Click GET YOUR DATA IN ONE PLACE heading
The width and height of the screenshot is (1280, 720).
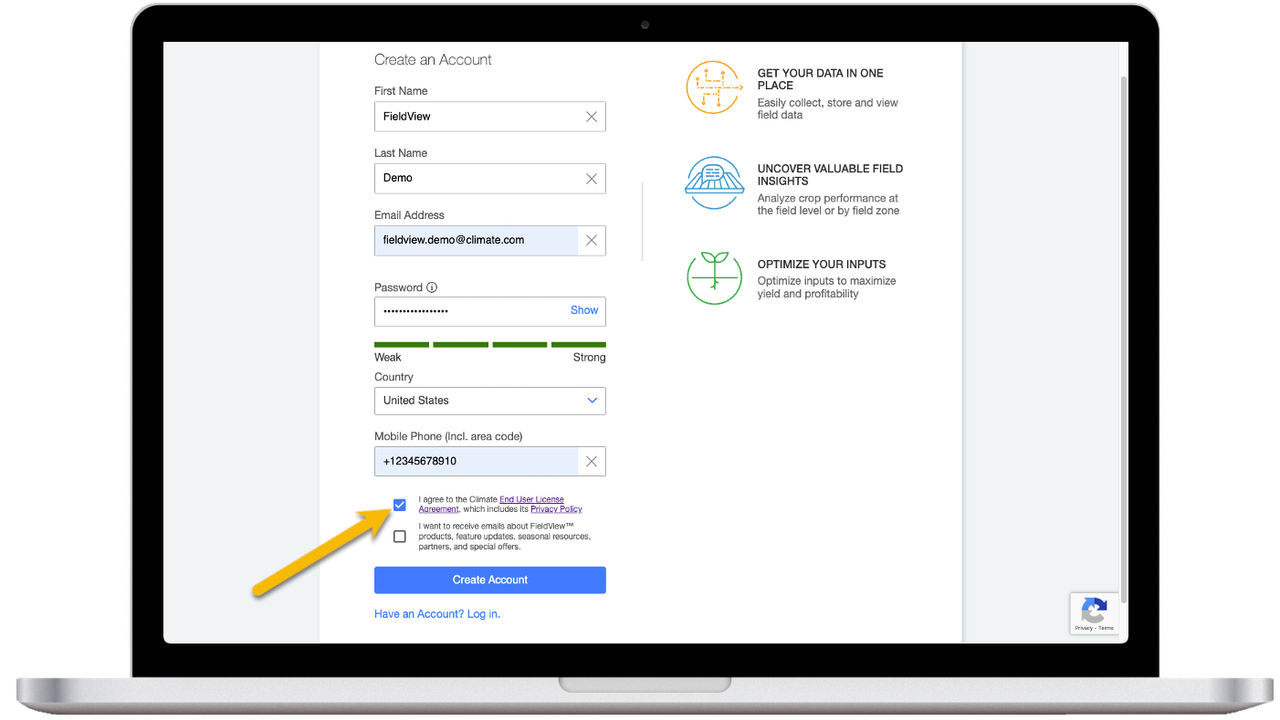click(x=820, y=79)
